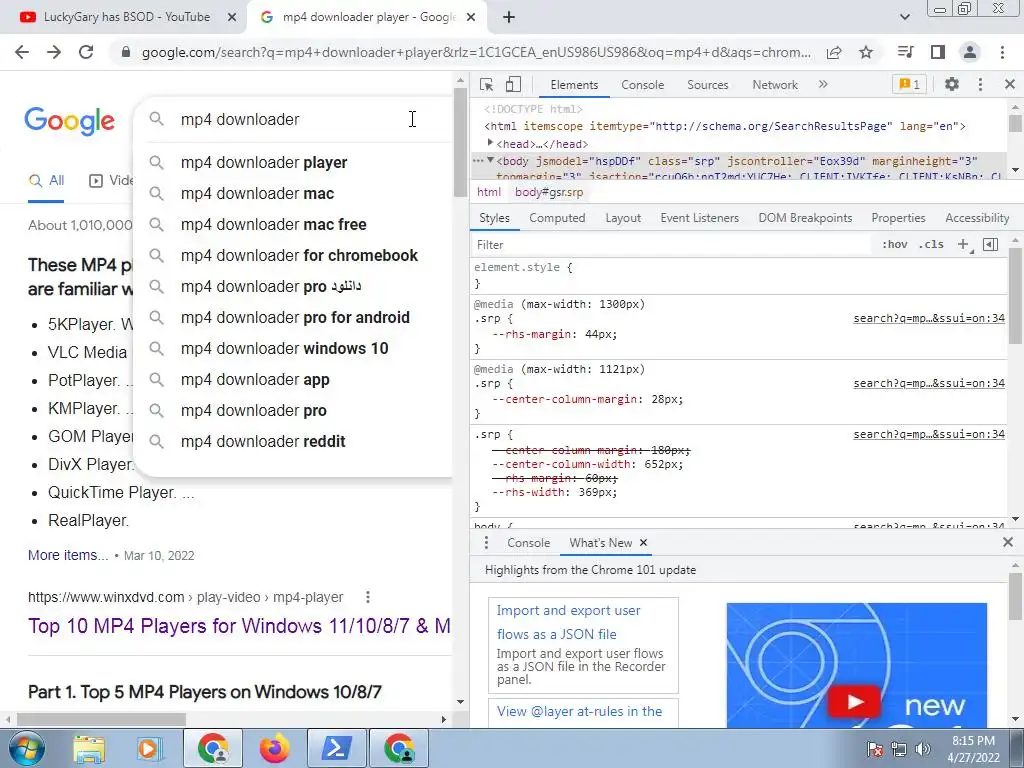
Task: Switch to the Sources tab
Action: [707, 85]
